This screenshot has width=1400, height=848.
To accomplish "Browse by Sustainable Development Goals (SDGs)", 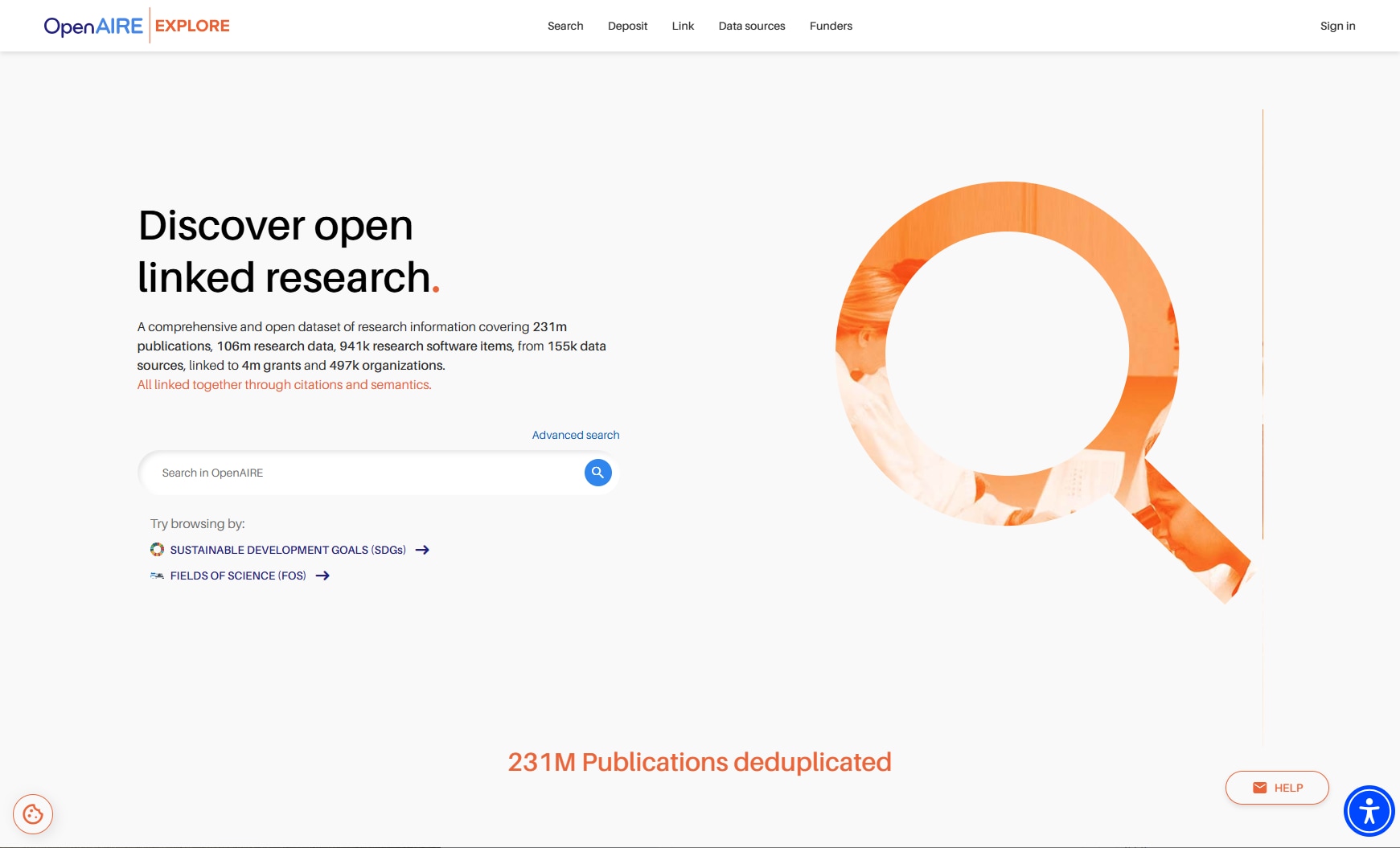I will 288,550.
